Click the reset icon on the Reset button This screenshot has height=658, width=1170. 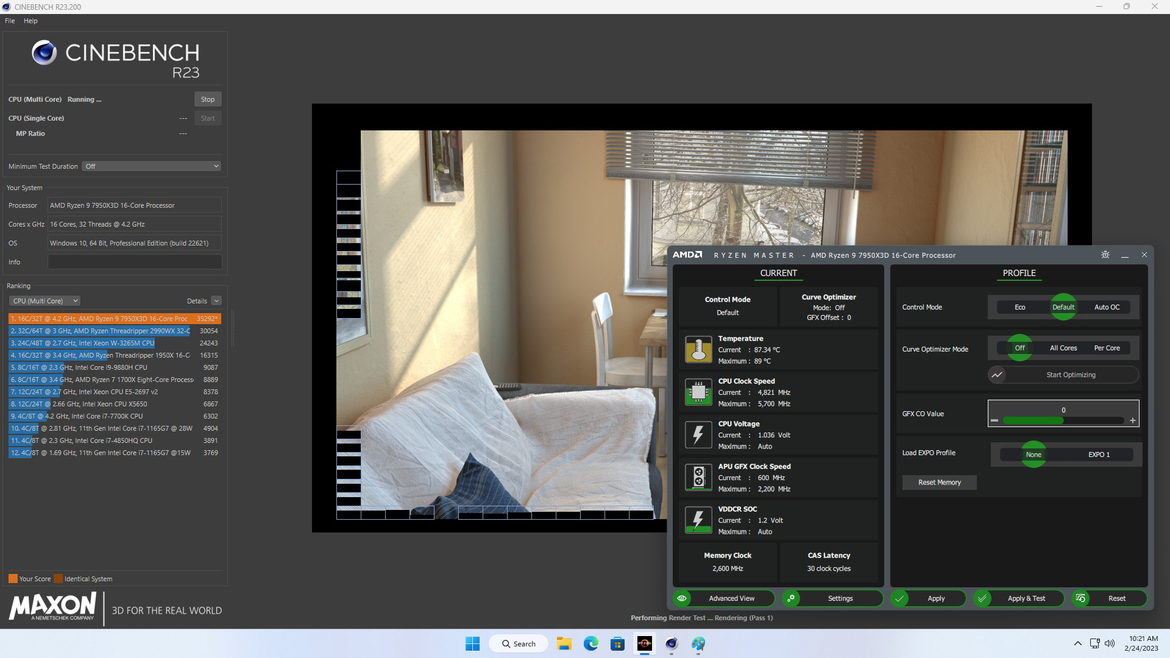[1080, 598]
